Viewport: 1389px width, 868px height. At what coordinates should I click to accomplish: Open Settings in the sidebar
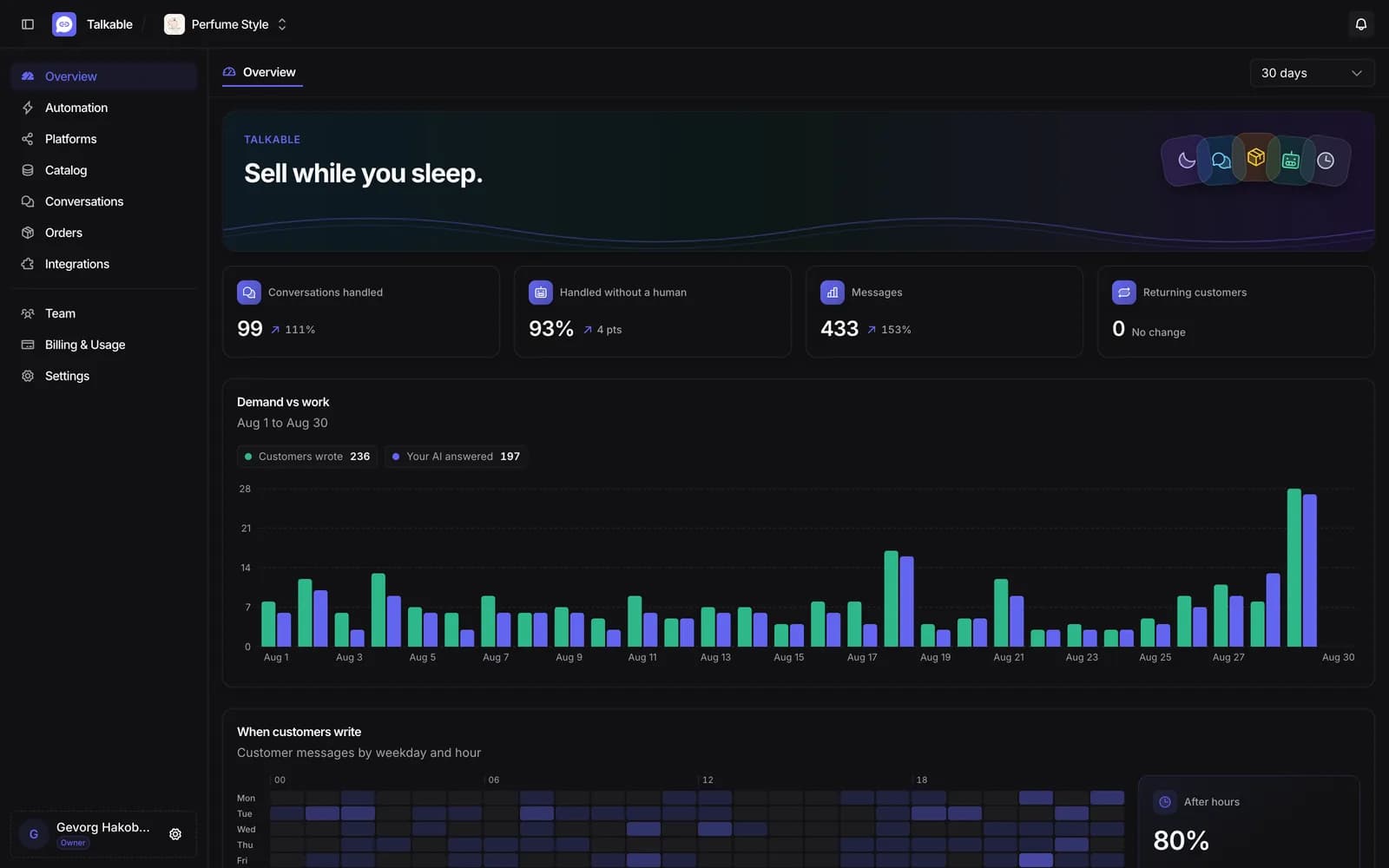coord(104,376)
